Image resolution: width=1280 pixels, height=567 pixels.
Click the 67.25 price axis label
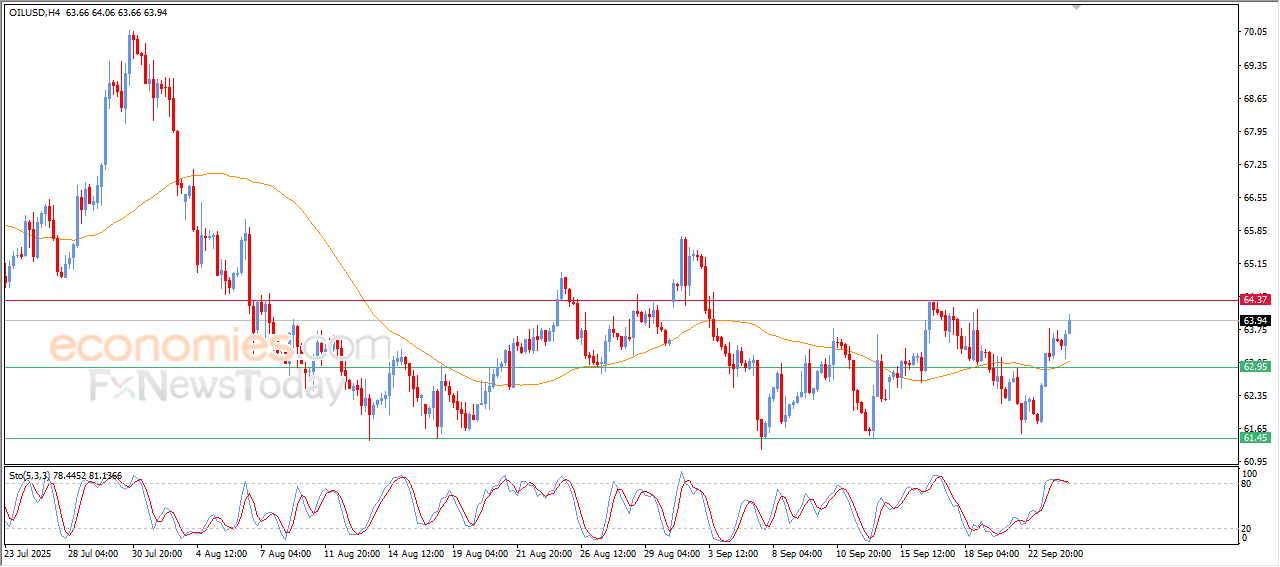[1256, 164]
